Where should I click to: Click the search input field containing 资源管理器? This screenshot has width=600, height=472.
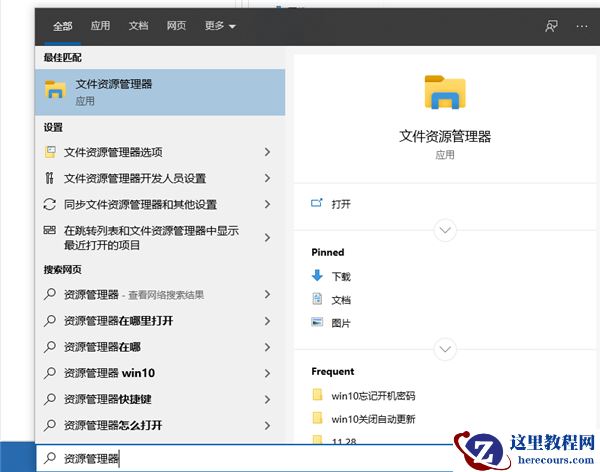pos(245,458)
